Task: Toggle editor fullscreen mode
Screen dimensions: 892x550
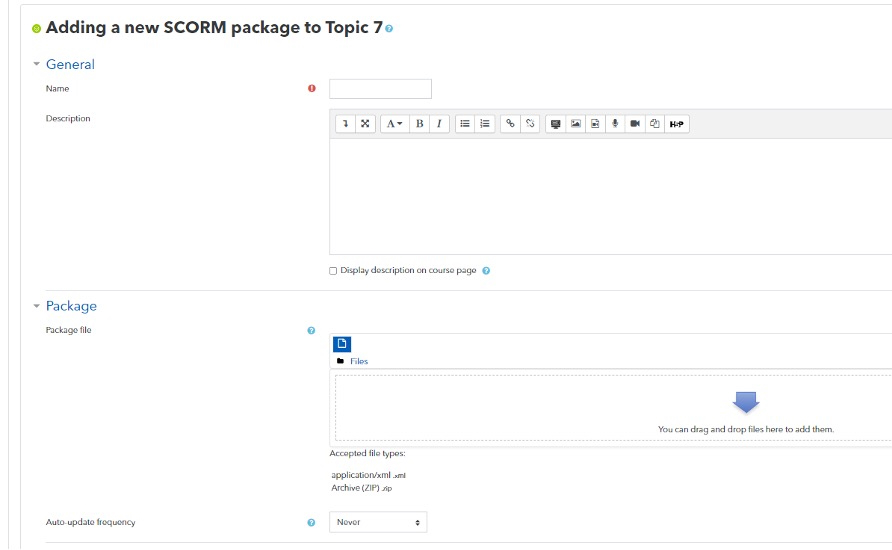Action: coord(365,124)
